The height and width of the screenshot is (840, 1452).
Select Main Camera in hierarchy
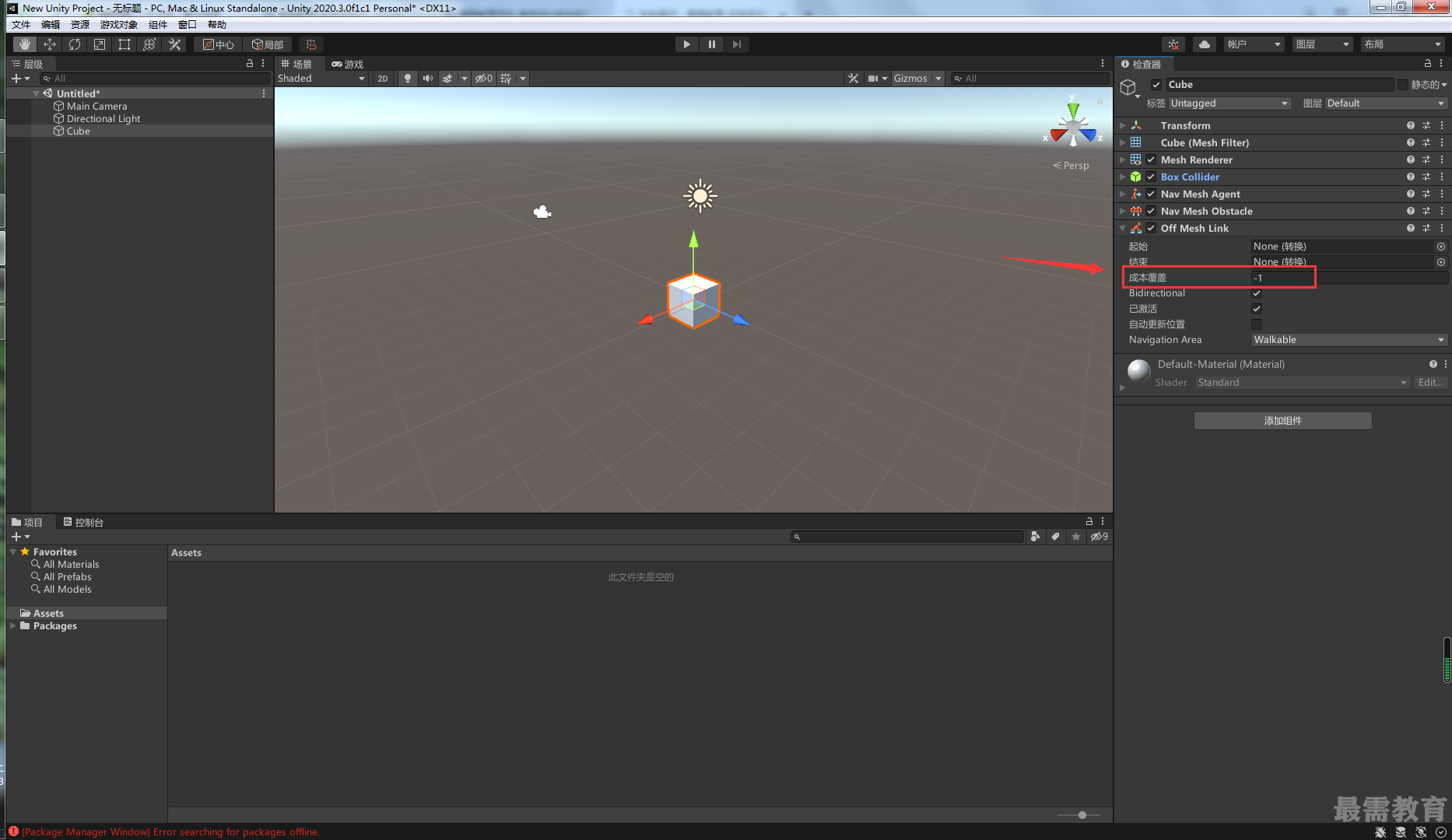(x=96, y=107)
